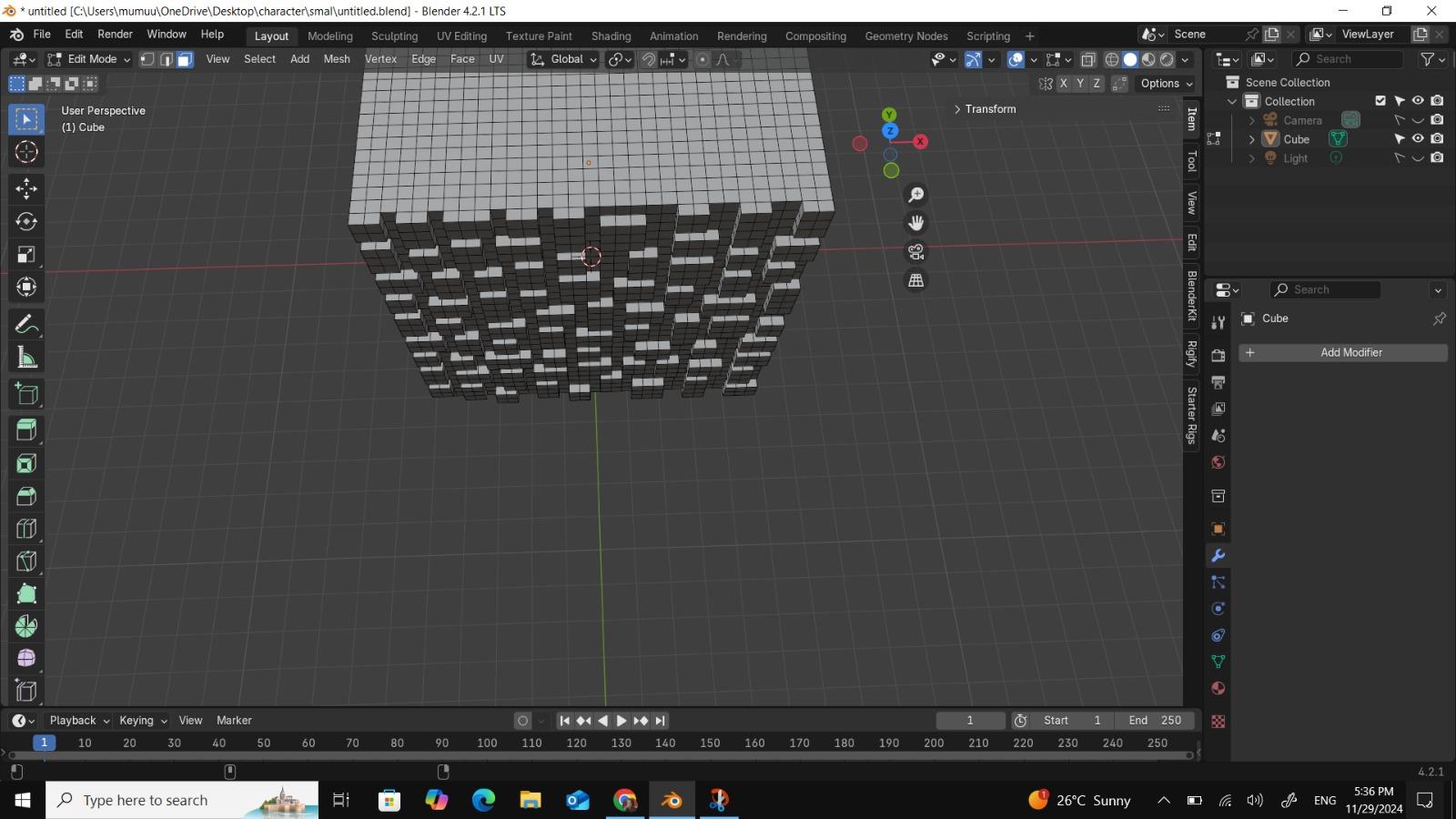Screen dimensions: 1456x819
Task: Open the Material properties tab
Action: click(x=1218, y=689)
